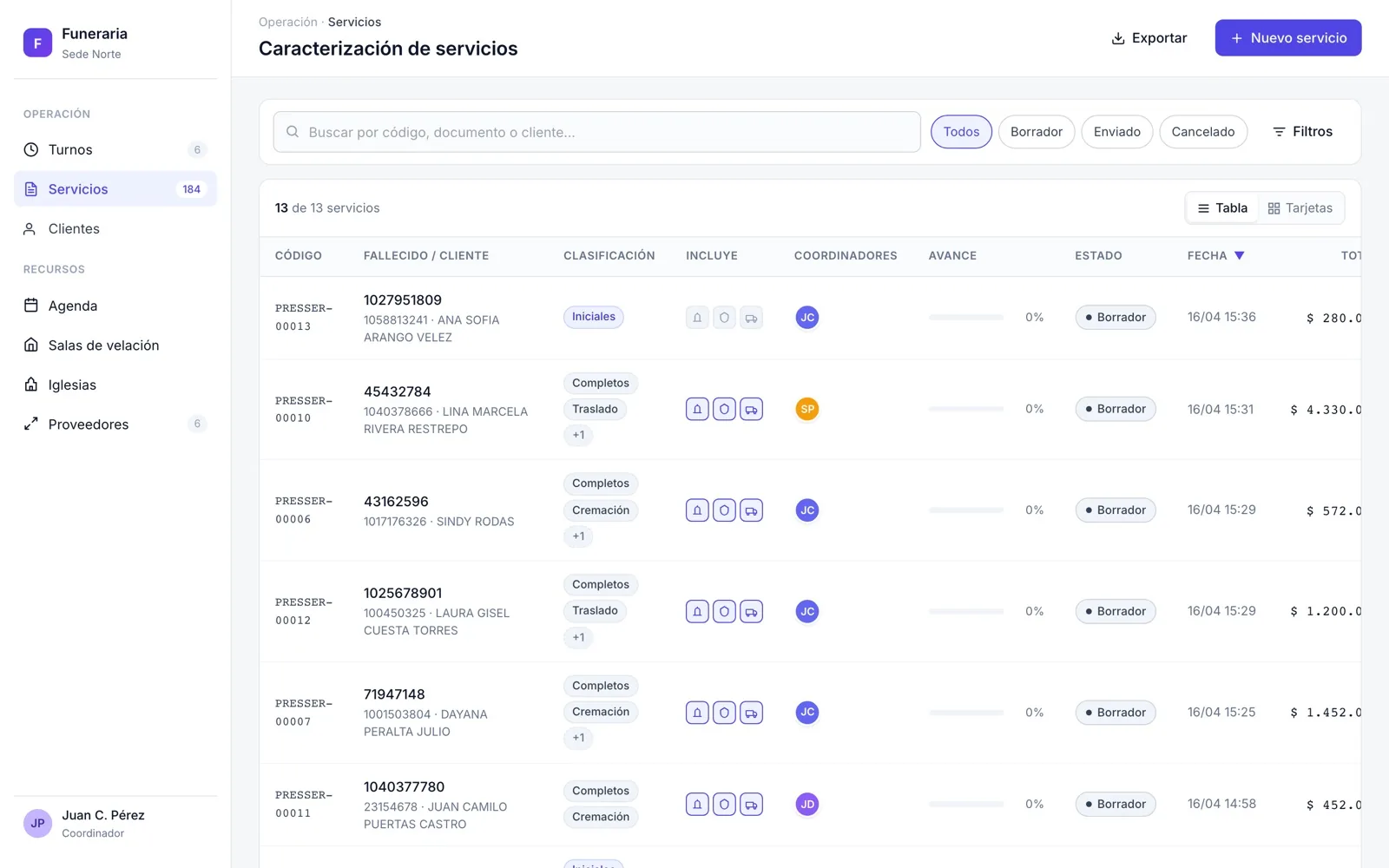
Task: Click the Proveedores arrows icon
Action: pos(30,424)
